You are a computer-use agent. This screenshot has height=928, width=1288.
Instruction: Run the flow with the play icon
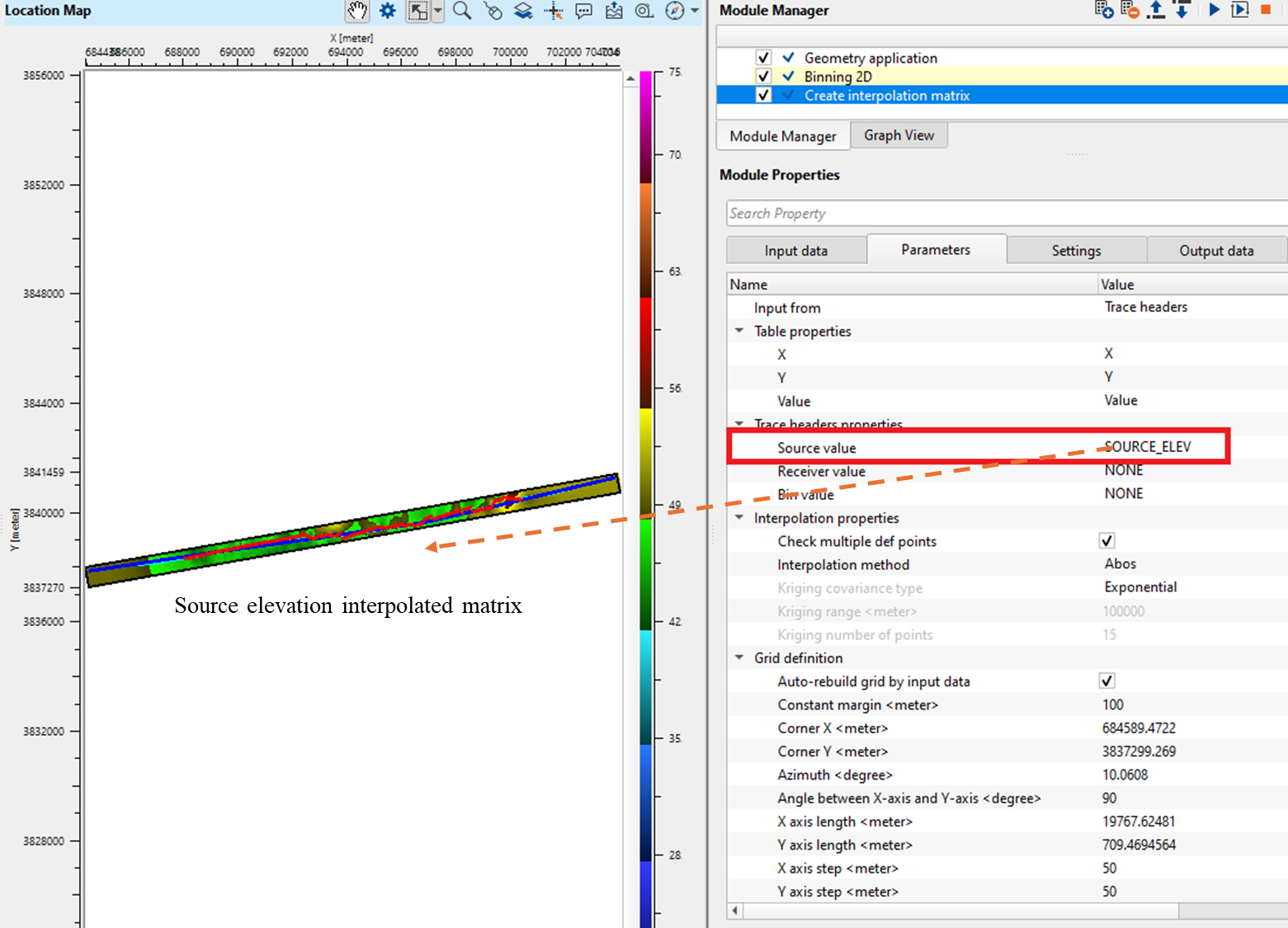(1214, 10)
